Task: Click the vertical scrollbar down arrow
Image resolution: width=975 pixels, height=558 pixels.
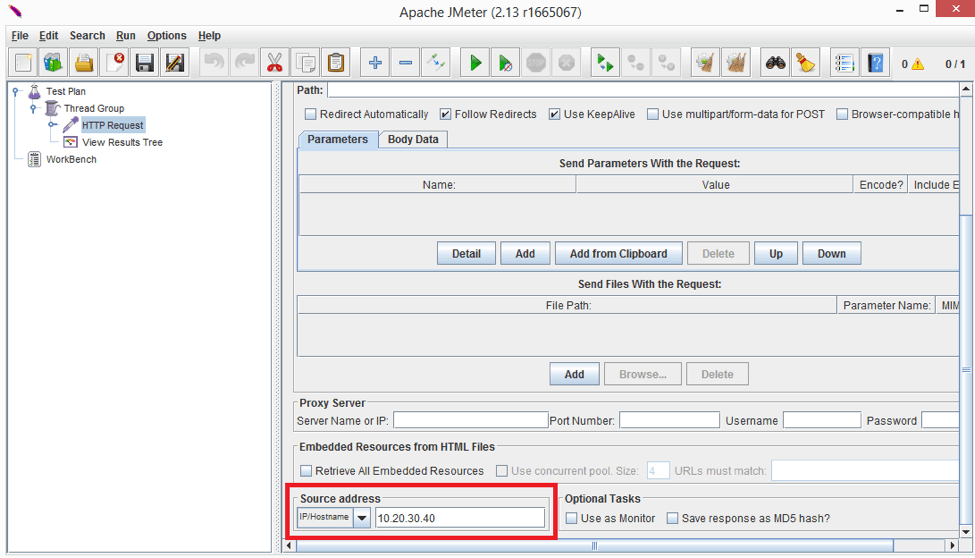Action: click(x=966, y=532)
